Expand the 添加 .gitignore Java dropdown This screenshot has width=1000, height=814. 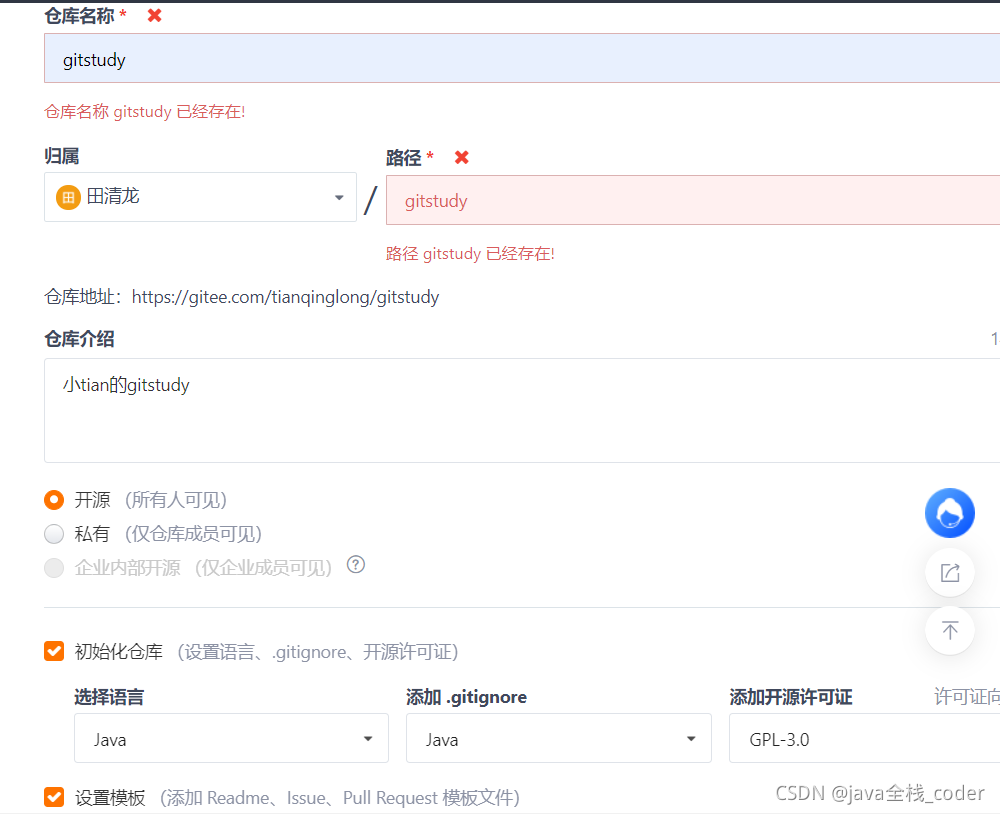coord(559,738)
